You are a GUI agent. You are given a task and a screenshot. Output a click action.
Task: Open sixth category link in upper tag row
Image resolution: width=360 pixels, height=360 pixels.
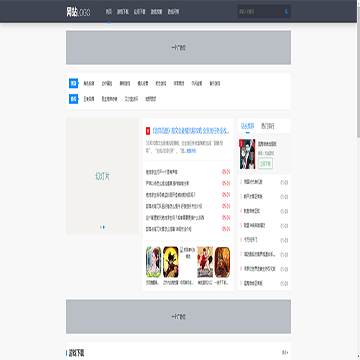pos(179,83)
